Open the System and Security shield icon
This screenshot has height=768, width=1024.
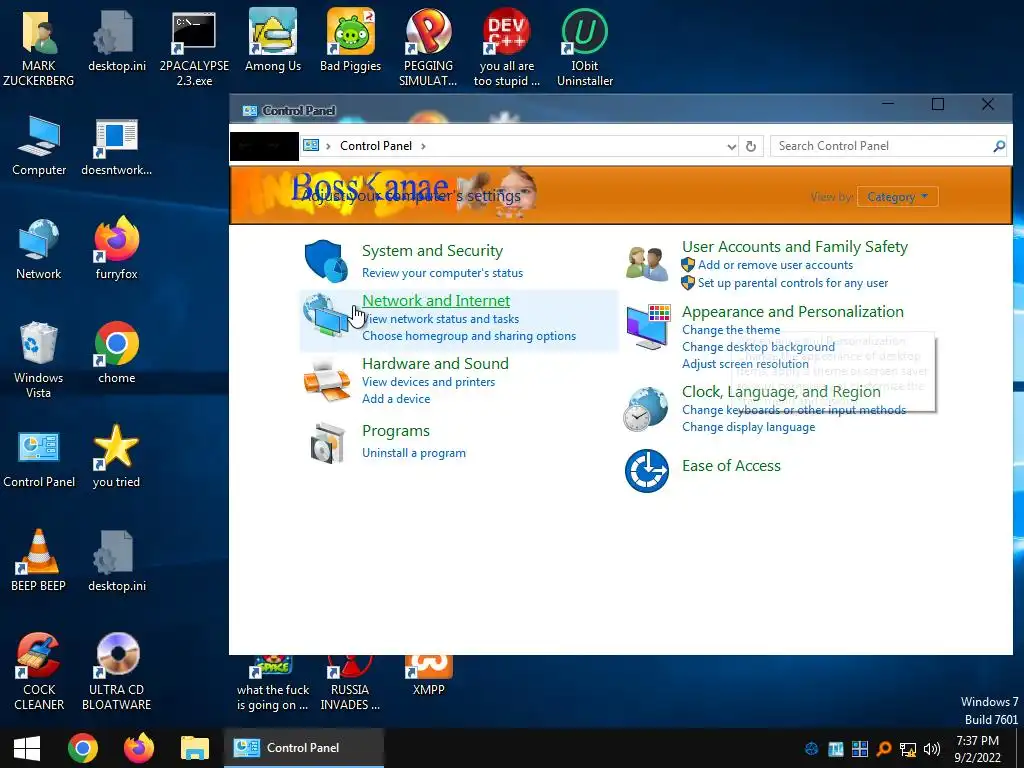pyautogui.click(x=326, y=261)
